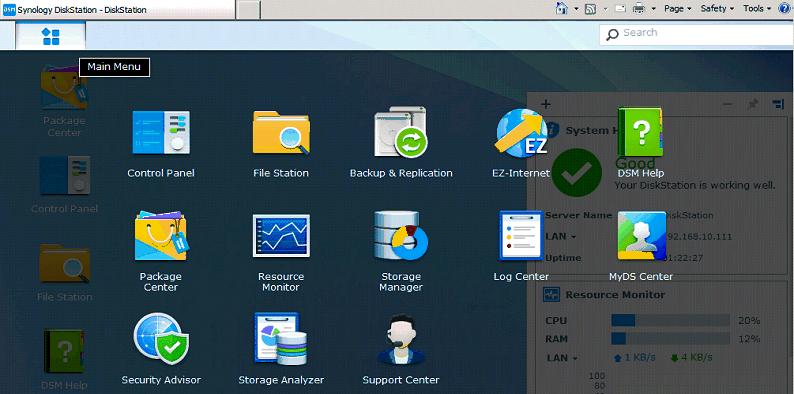Click the CPU usage bar
The width and height of the screenshot is (794, 394).
click(x=670, y=320)
